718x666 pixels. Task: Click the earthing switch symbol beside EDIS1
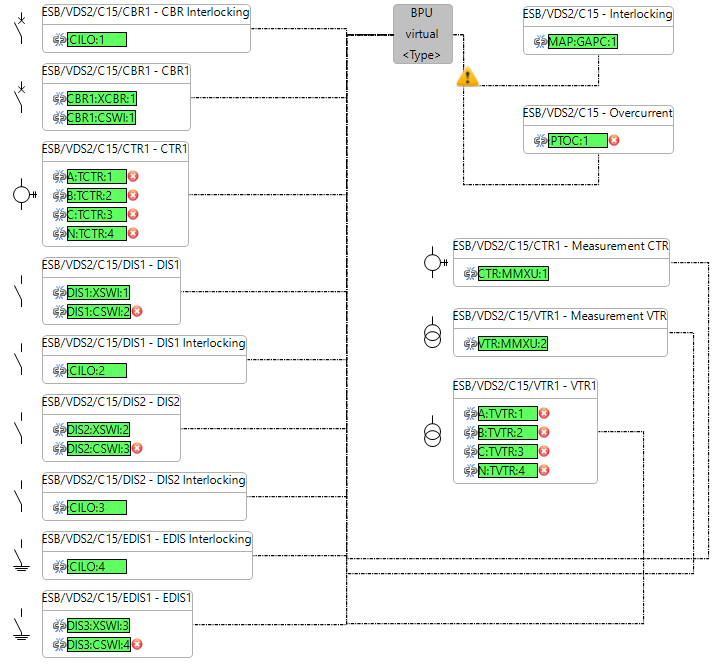[x=19, y=624]
